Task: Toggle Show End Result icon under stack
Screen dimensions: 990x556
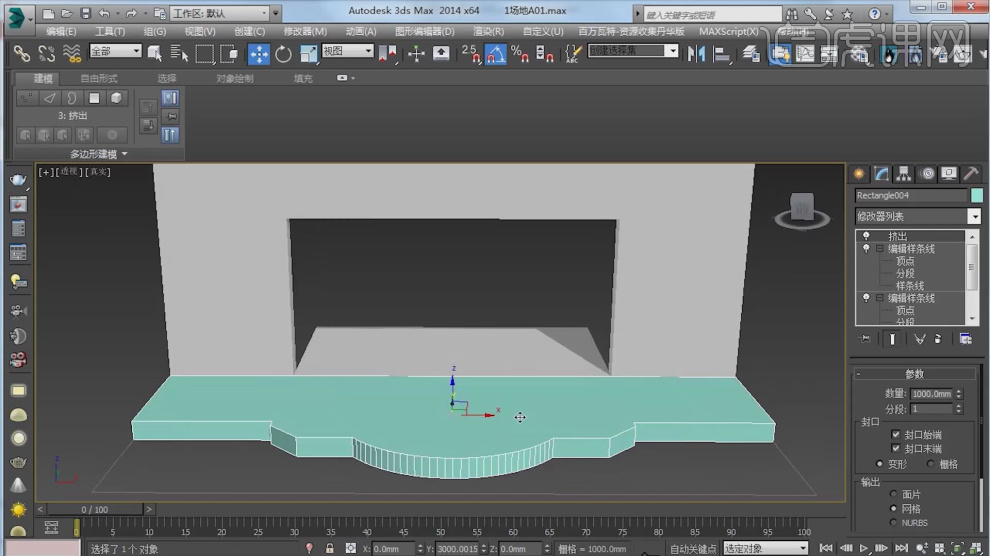Action: (x=892, y=340)
